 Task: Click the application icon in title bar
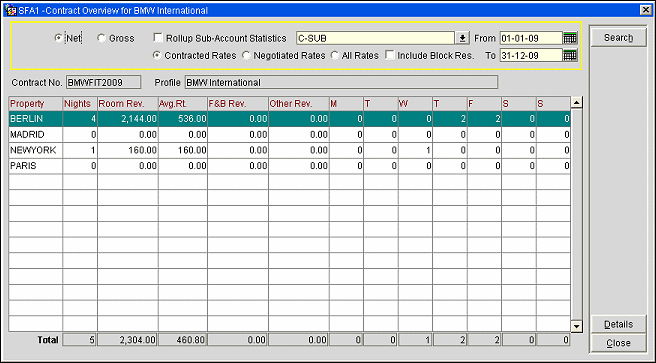tap(10, 10)
